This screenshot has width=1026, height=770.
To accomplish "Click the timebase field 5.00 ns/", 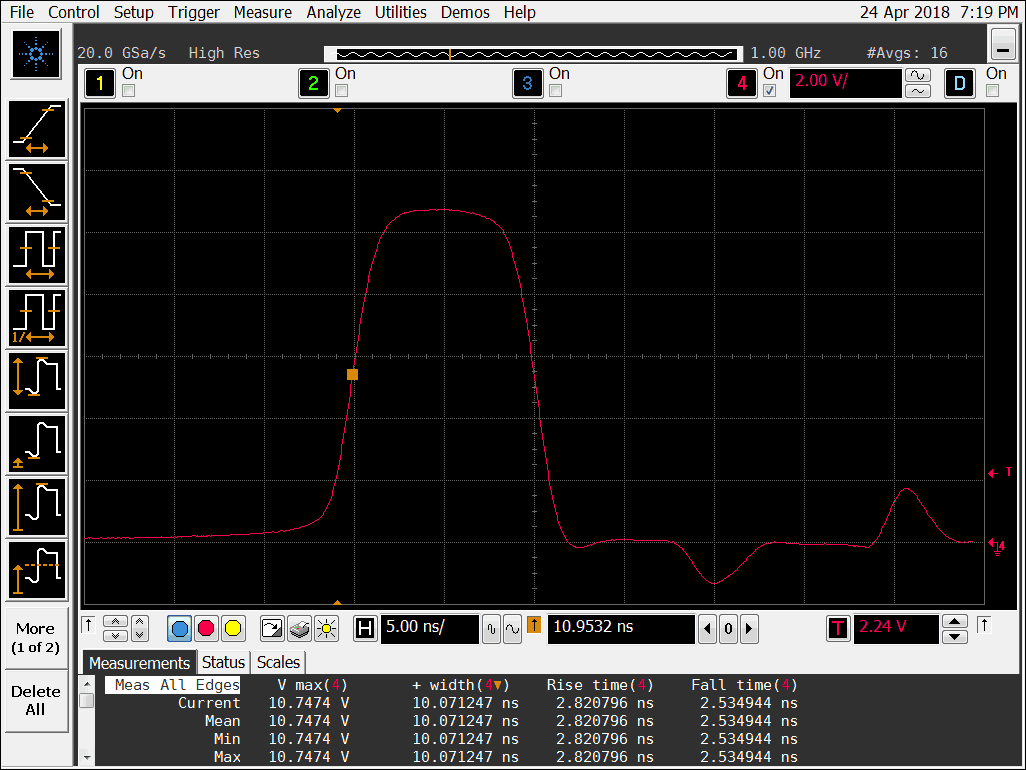I will [x=430, y=629].
